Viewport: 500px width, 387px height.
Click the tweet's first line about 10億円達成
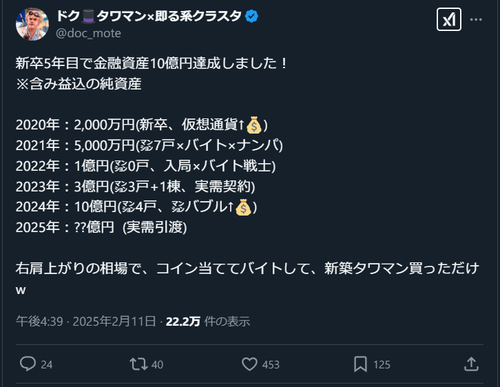(152, 63)
